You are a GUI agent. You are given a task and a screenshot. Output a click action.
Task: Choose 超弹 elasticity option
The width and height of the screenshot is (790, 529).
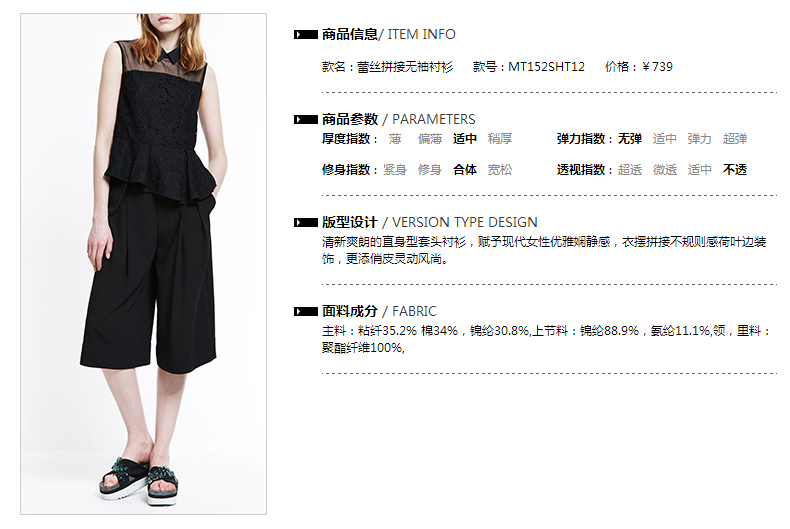735,139
